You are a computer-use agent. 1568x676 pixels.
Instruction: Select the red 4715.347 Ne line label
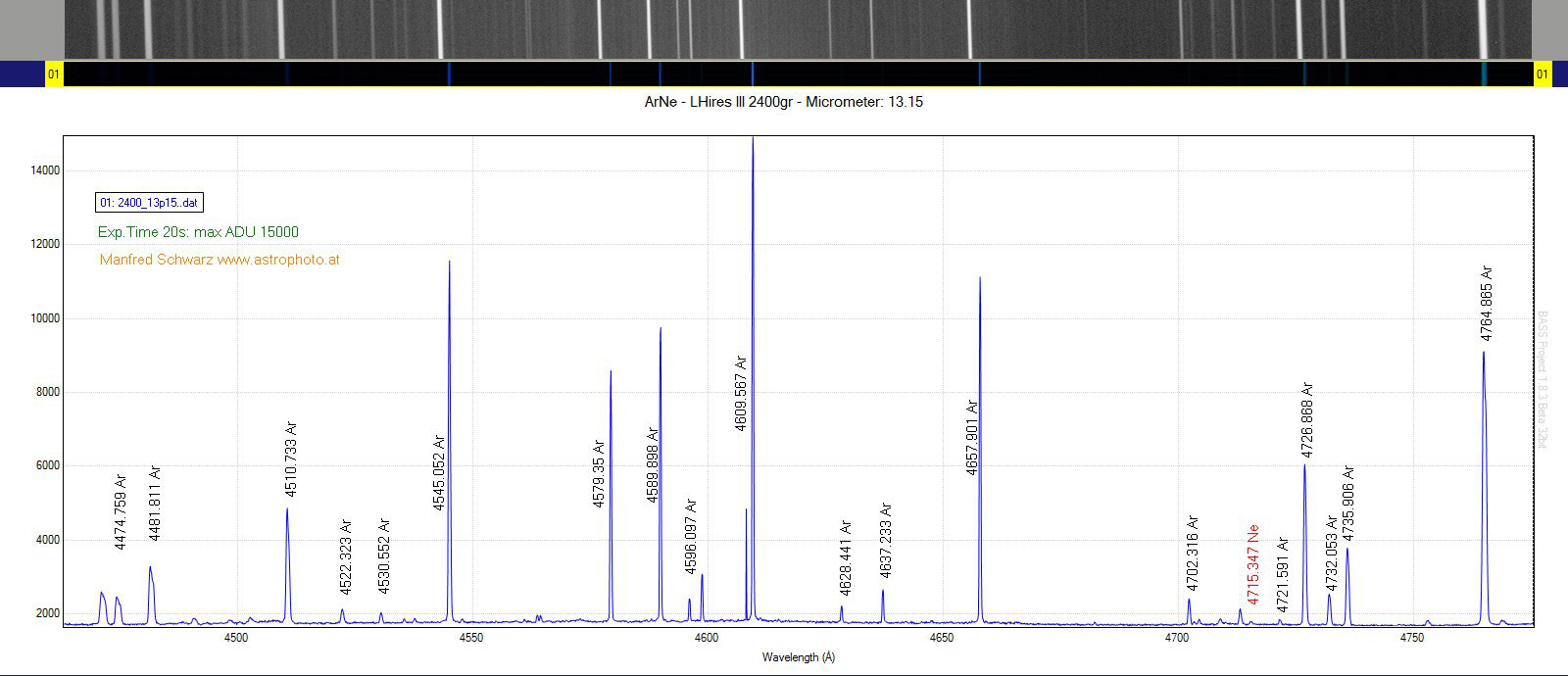(x=1252, y=564)
